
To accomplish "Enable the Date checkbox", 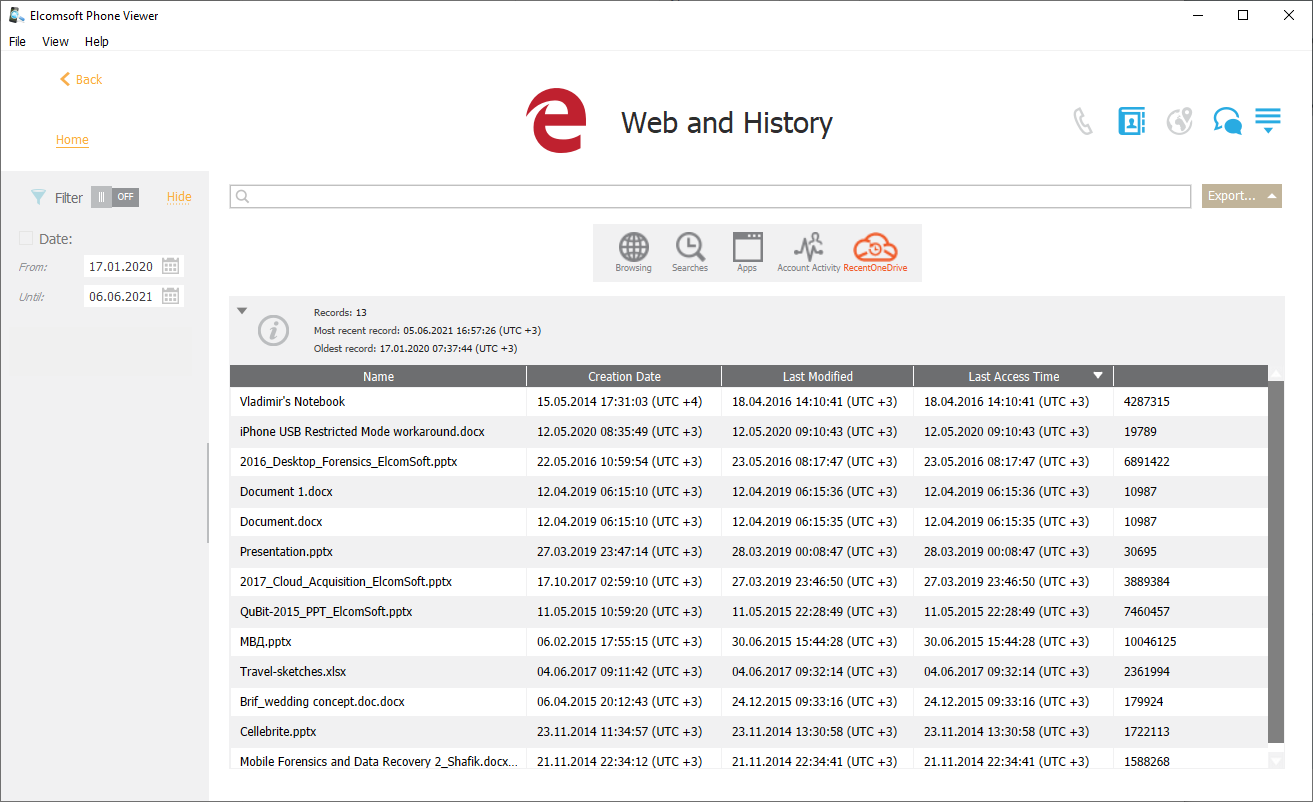I will [x=26, y=239].
